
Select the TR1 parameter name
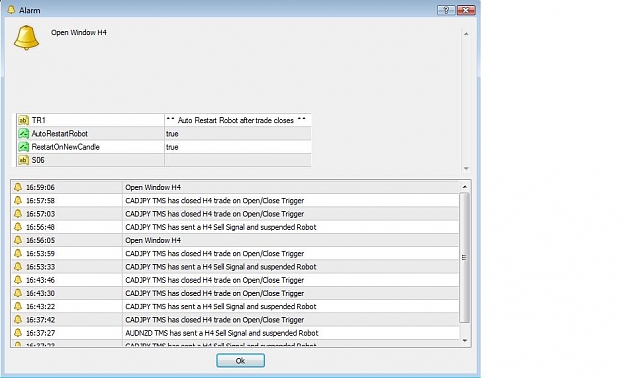pyautogui.click(x=39, y=120)
